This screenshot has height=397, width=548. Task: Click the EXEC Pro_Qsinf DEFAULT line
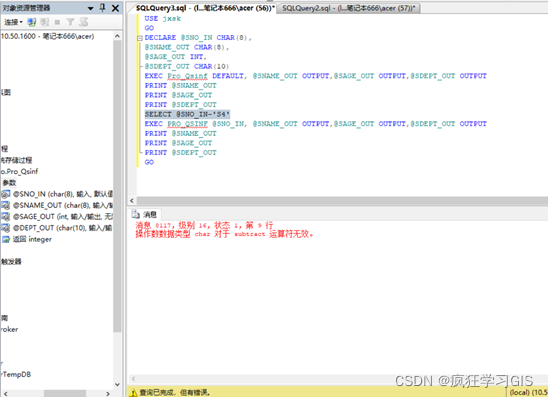tap(316, 76)
